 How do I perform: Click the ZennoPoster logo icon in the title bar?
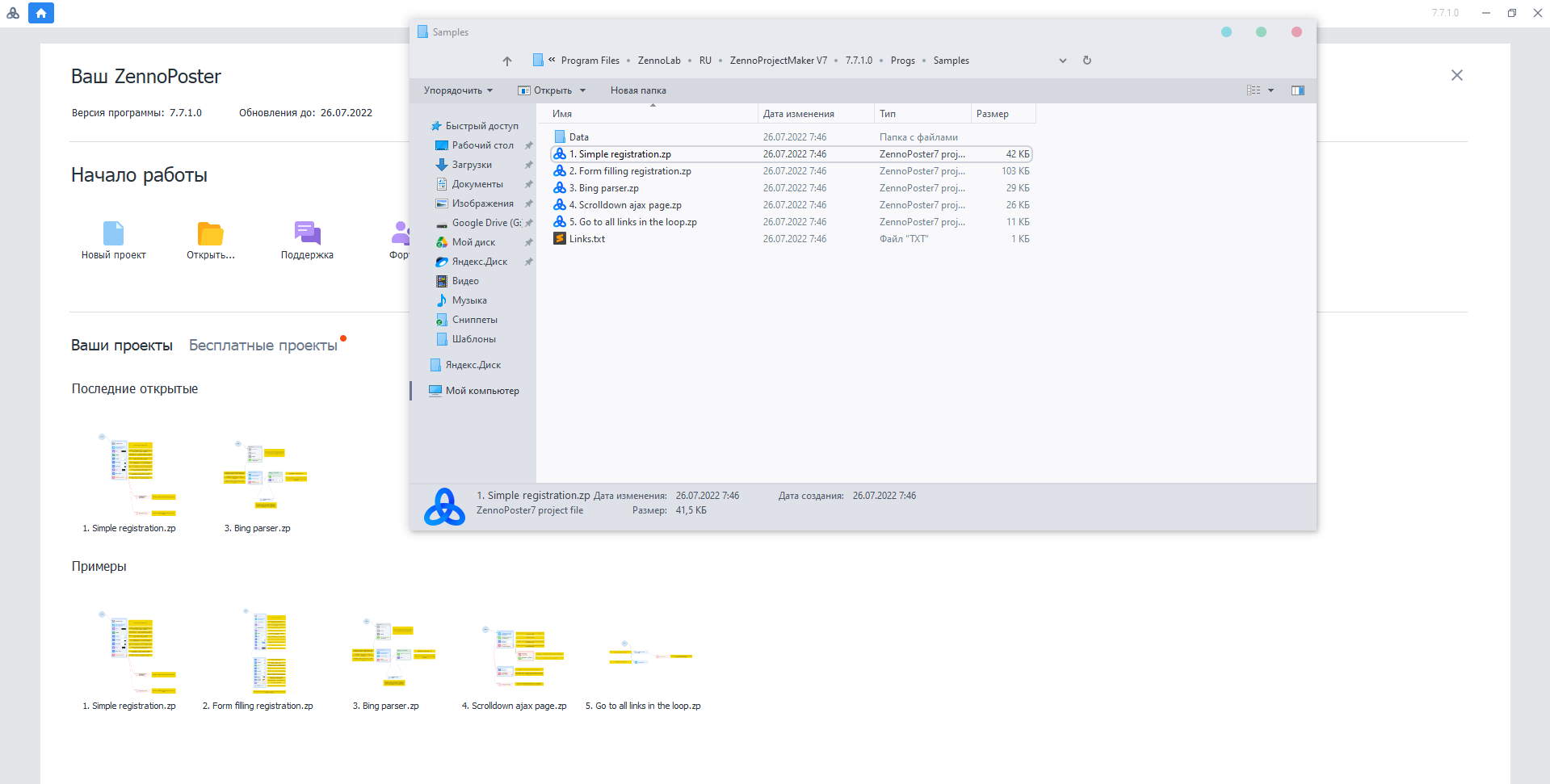[13, 13]
